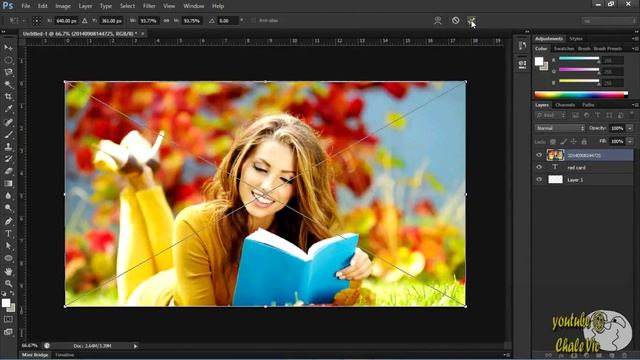Select the Pen tool
640x360 pixels.
[8, 221]
